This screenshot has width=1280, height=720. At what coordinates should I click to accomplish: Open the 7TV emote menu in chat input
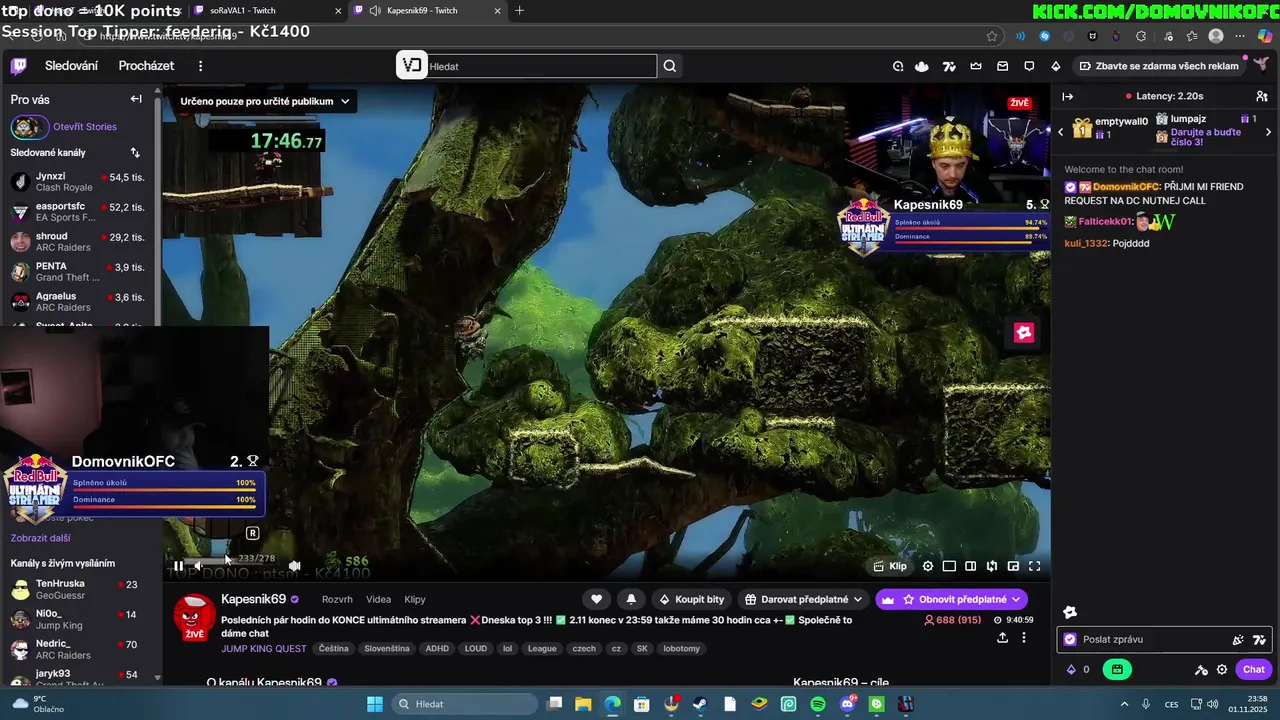coord(1259,640)
